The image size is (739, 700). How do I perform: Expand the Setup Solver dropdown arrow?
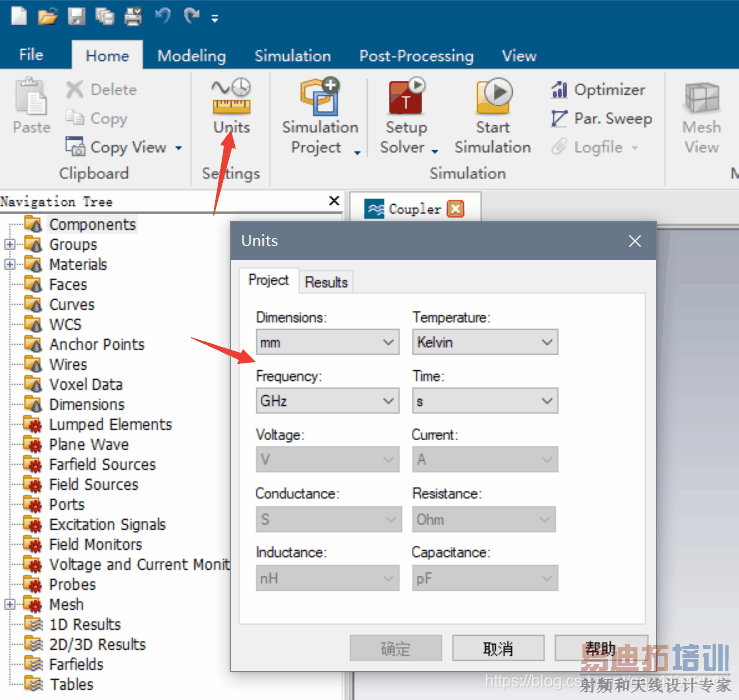(x=435, y=151)
